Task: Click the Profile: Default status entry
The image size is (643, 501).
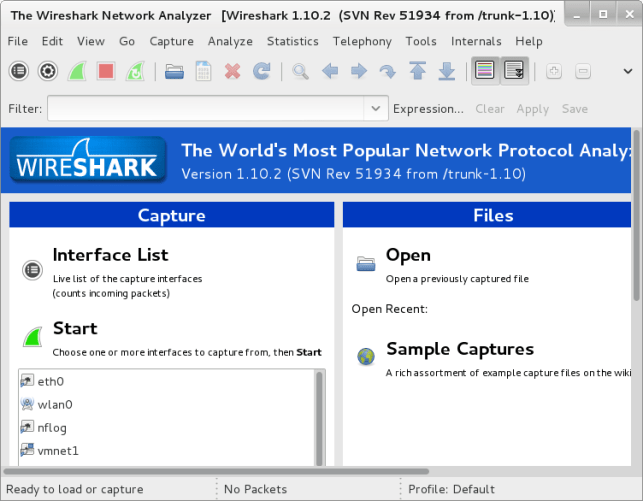Action: 451,489
